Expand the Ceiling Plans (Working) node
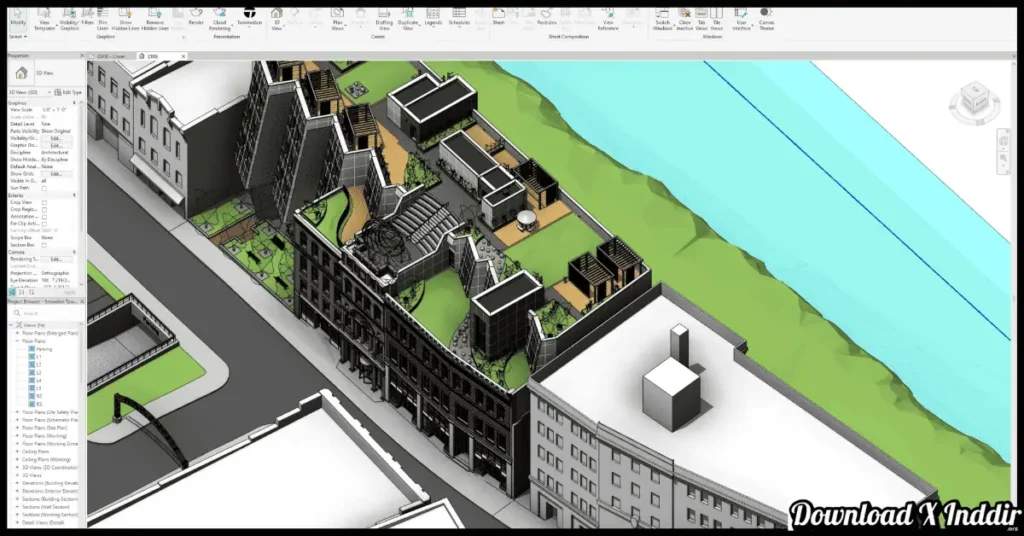The image size is (1024, 536). [x=18, y=460]
